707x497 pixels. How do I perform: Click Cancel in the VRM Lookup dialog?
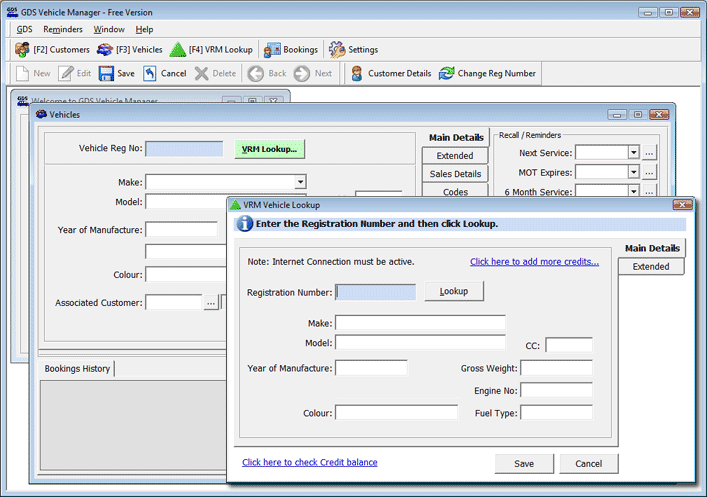588,464
